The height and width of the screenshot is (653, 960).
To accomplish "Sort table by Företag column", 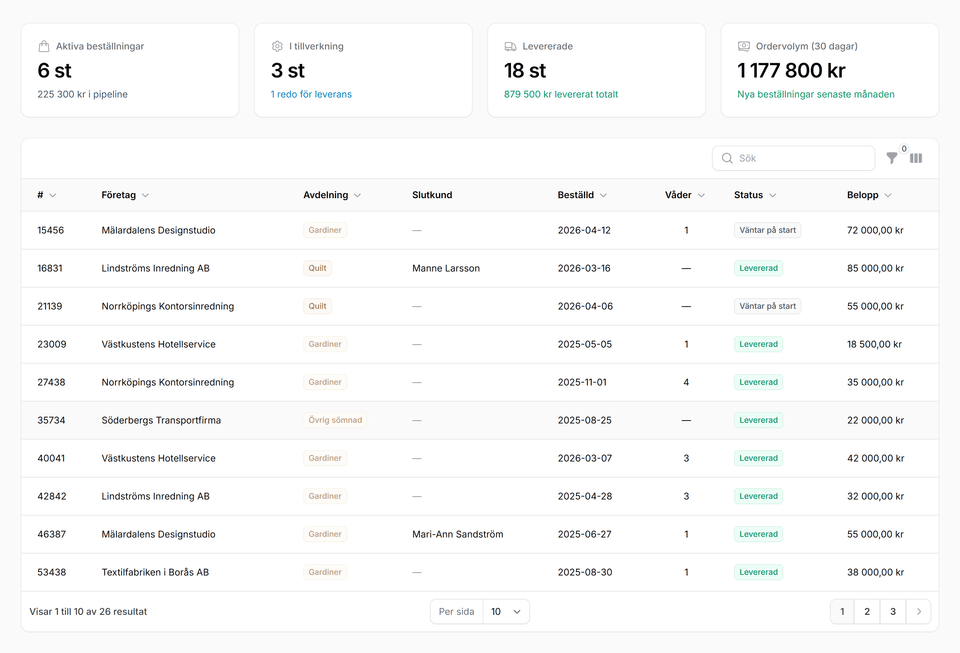I will click(x=125, y=195).
